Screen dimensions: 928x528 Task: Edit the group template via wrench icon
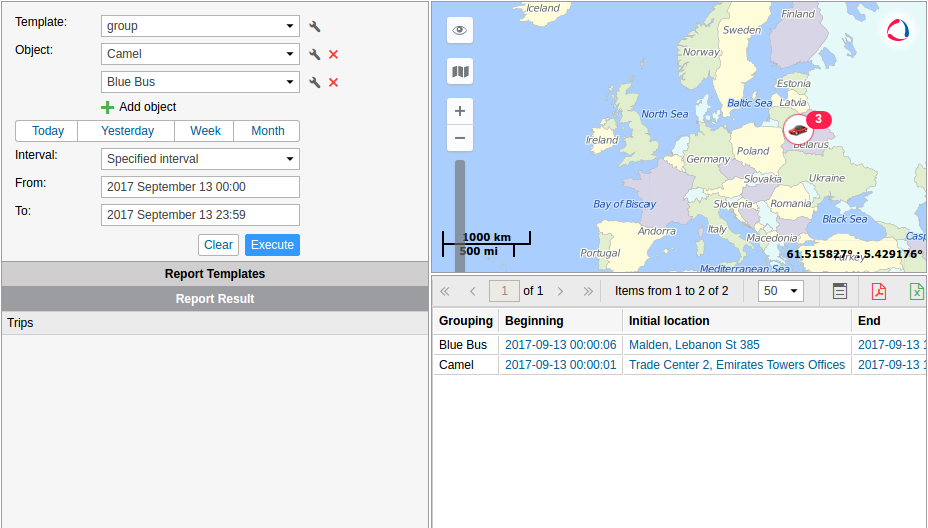315,27
